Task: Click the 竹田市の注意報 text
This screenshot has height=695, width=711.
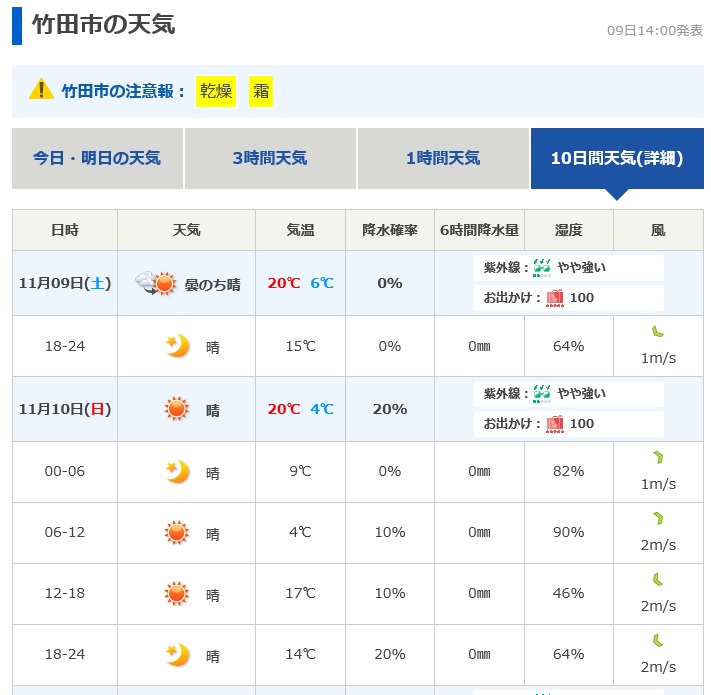Action: coord(123,91)
